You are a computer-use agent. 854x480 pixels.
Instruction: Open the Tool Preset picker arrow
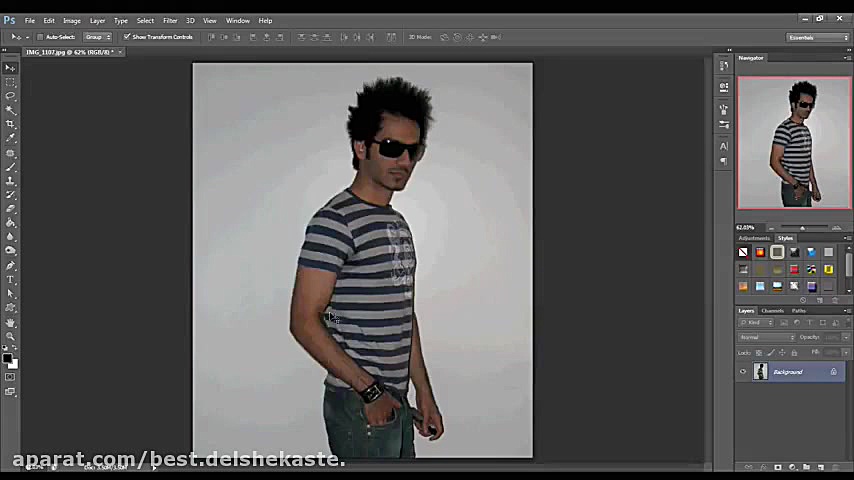(x=27, y=38)
